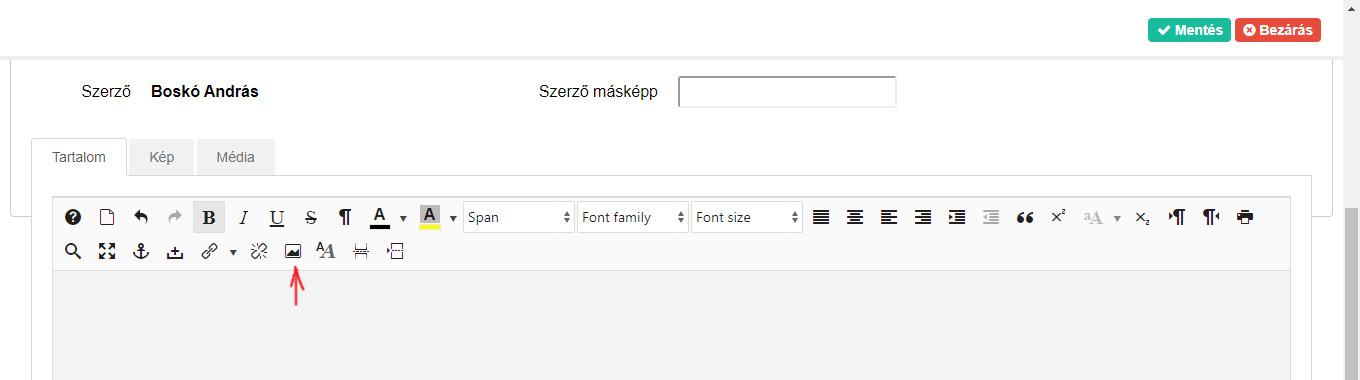Switch to the Média tab
The image size is (1360, 380).
pyautogui.click(x=235, y=157)
